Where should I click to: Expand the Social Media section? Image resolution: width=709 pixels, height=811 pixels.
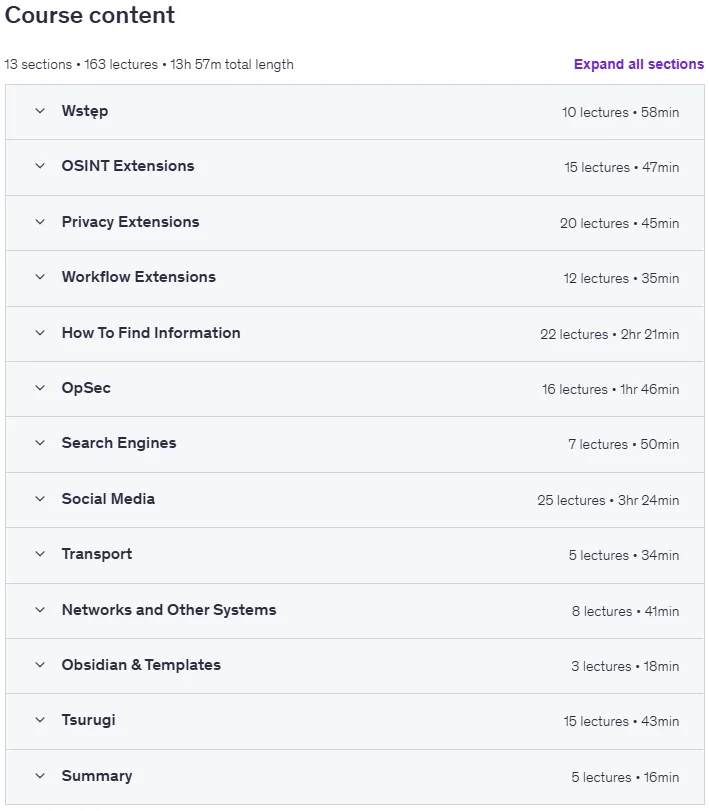(x=355, y=500)
